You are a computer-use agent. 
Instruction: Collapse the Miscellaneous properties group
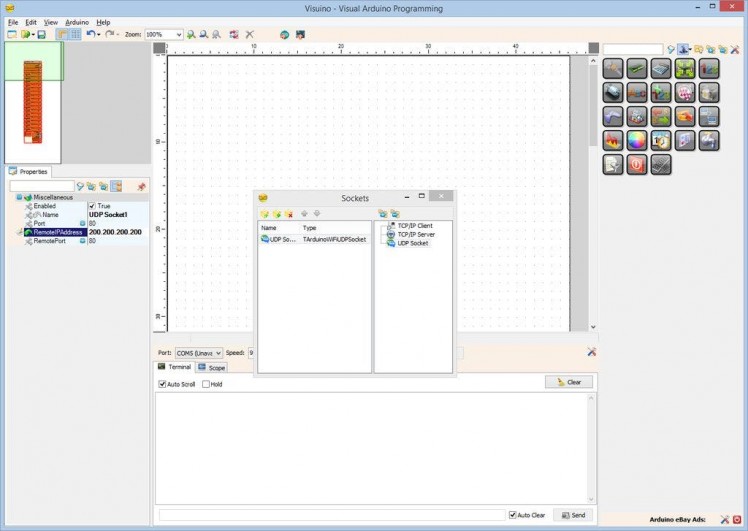coord(19,197)
